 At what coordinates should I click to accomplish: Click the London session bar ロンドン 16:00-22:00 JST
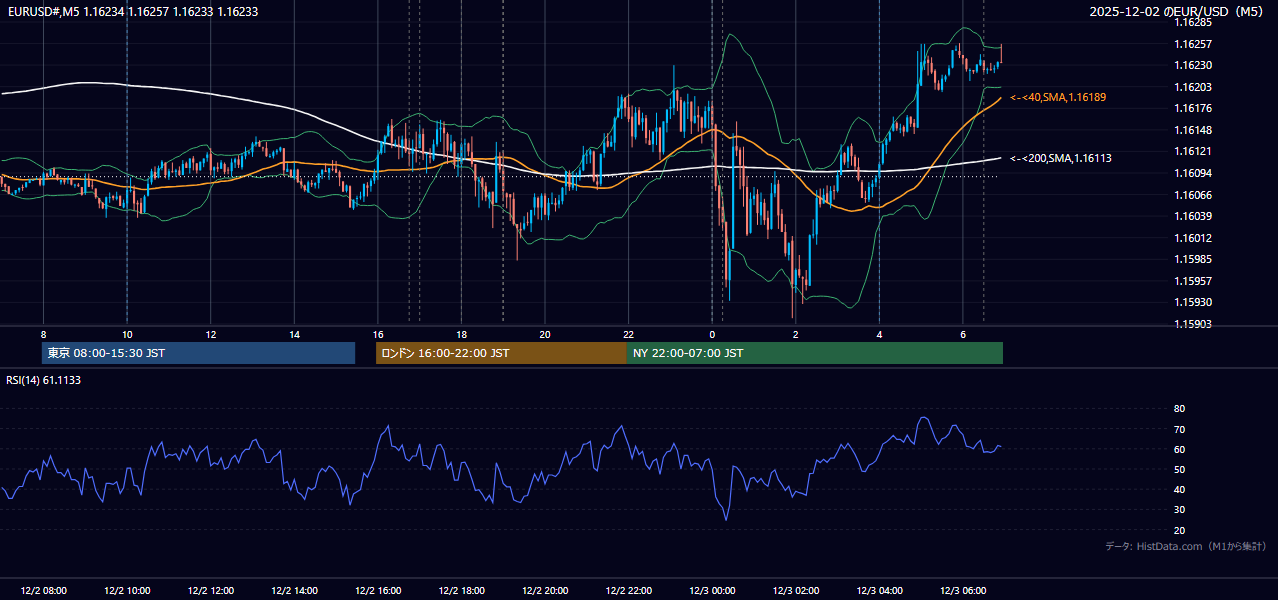click(x=501, y=353)
